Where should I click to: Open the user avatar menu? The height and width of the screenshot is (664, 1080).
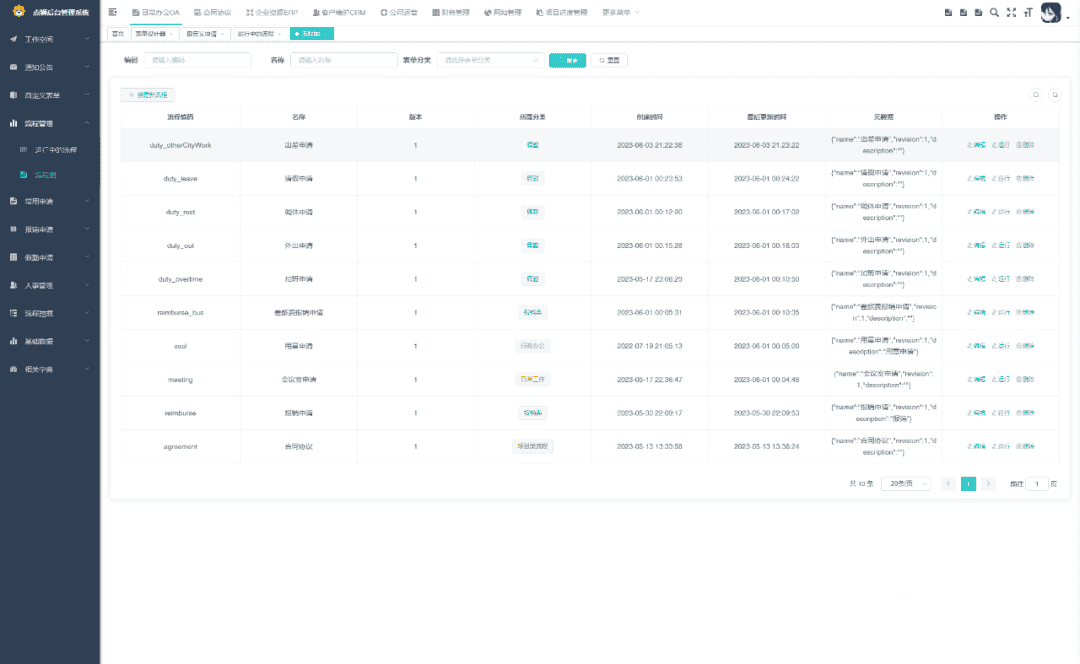[1054, 12]
